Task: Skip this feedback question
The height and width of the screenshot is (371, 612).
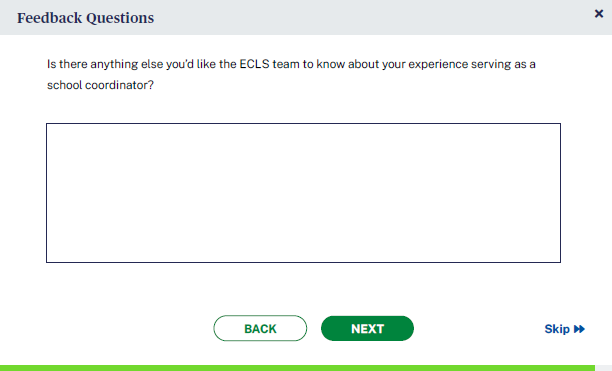Action: pyautogui.click(x=564, y=329)
